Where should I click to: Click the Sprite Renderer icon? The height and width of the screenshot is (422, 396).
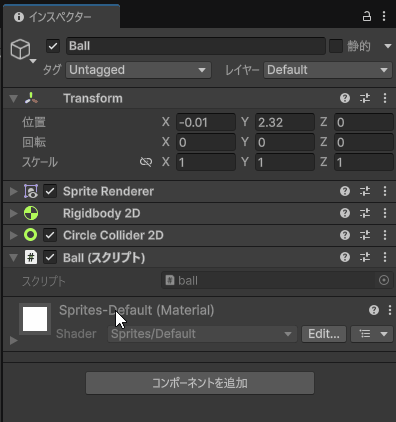(x=31, y=191)
